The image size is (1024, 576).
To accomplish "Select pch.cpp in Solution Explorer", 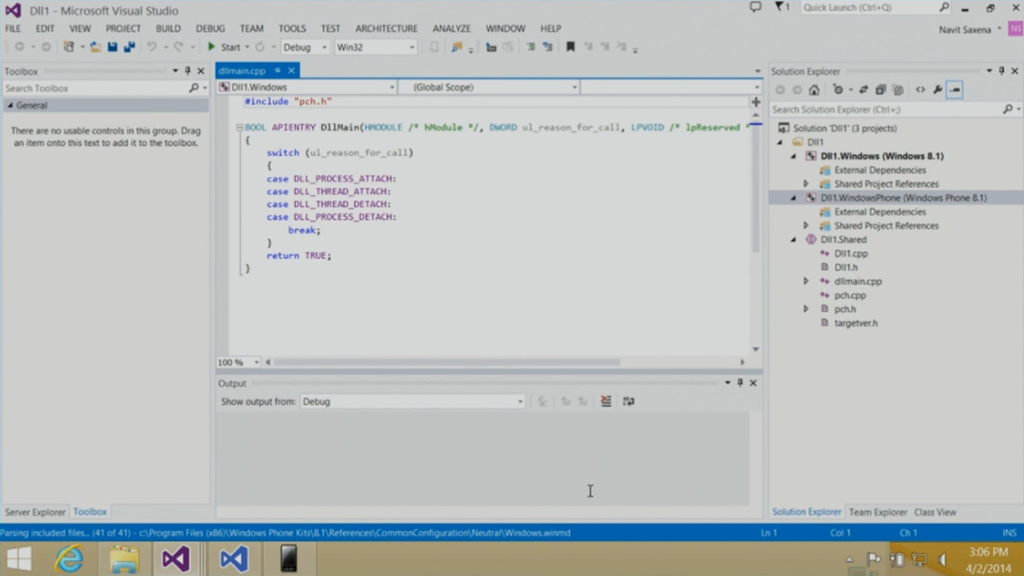I will [850, 295].
